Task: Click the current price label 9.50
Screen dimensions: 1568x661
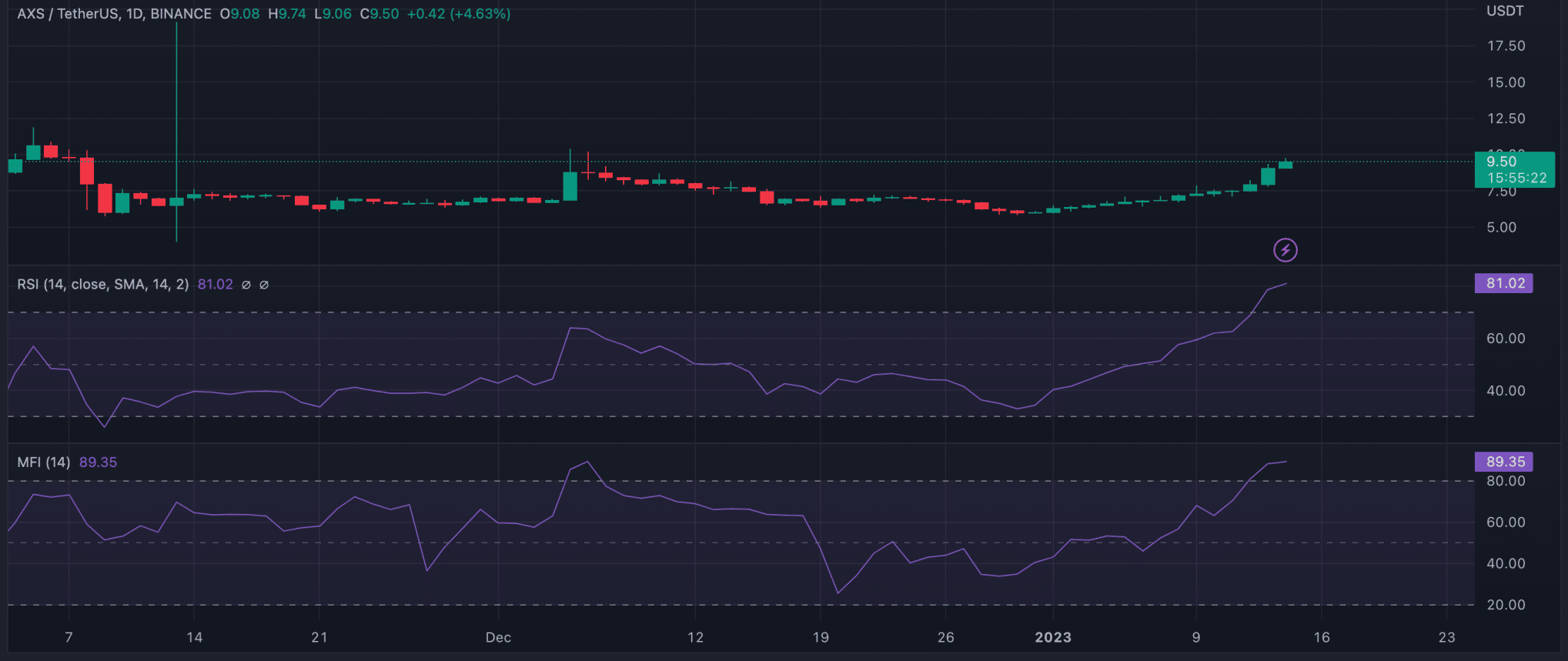Action: [x=1501, y=162]
